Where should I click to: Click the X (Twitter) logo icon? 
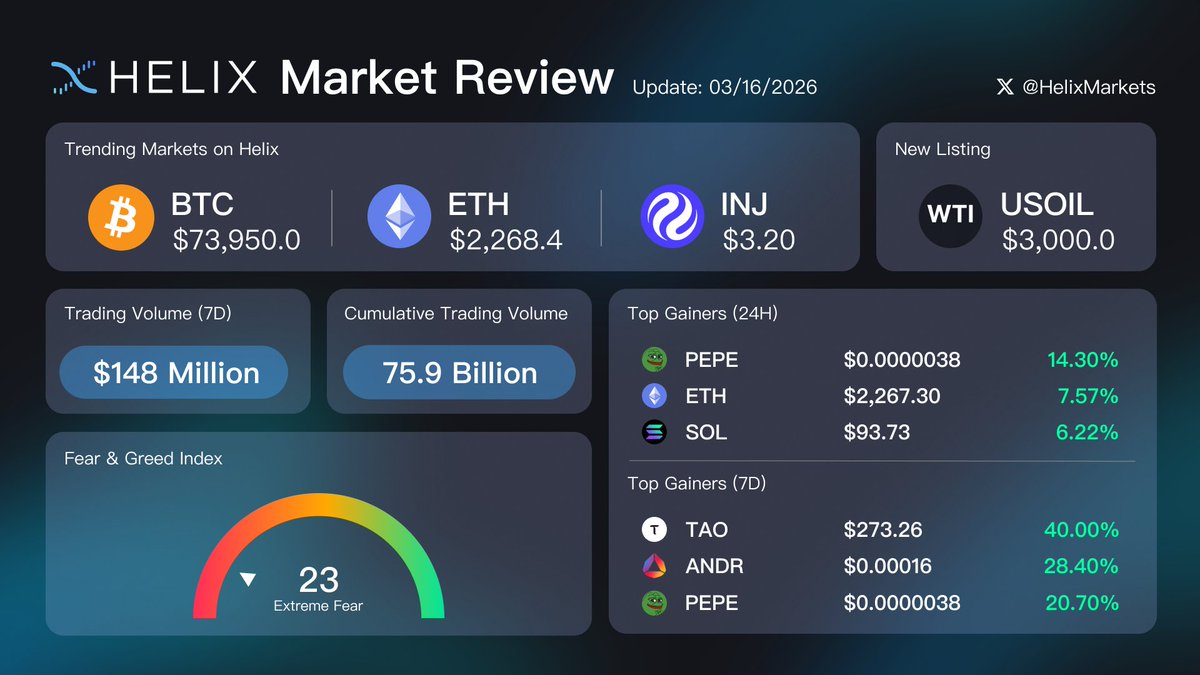[1005, 87]
